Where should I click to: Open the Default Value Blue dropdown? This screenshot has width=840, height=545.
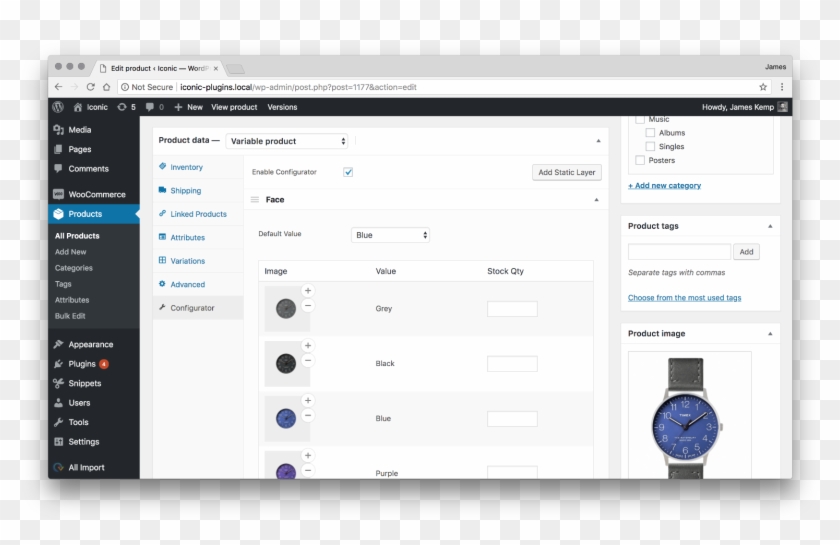click(x=390, y=235)
